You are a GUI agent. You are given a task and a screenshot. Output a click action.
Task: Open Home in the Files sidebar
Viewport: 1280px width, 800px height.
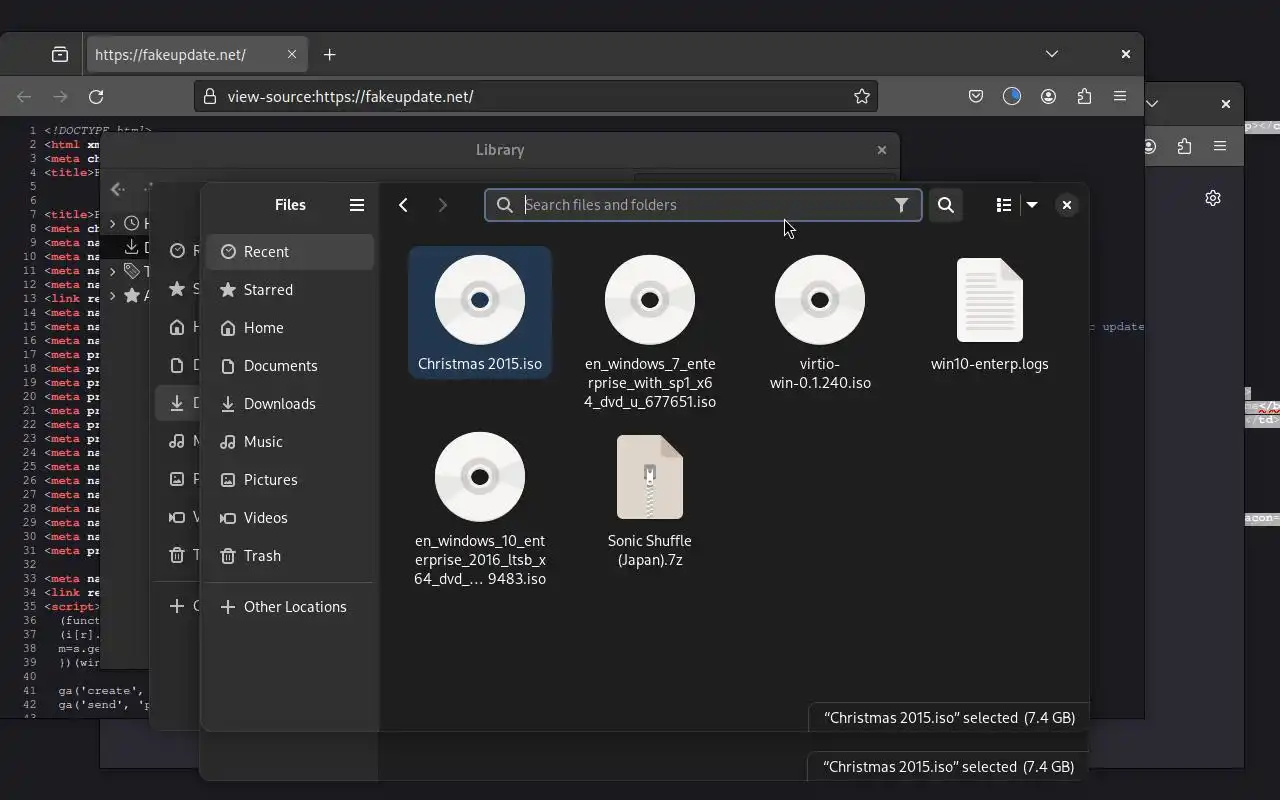tap(290, 328)
